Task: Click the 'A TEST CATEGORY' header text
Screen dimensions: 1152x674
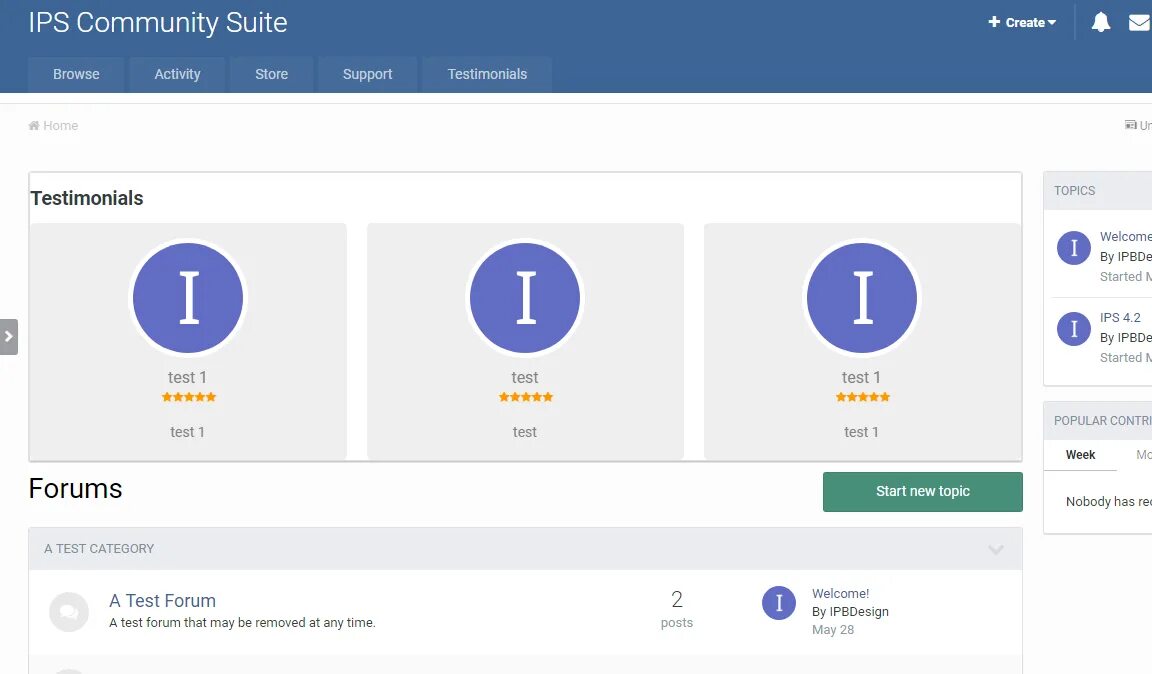Action: [99, 549]
